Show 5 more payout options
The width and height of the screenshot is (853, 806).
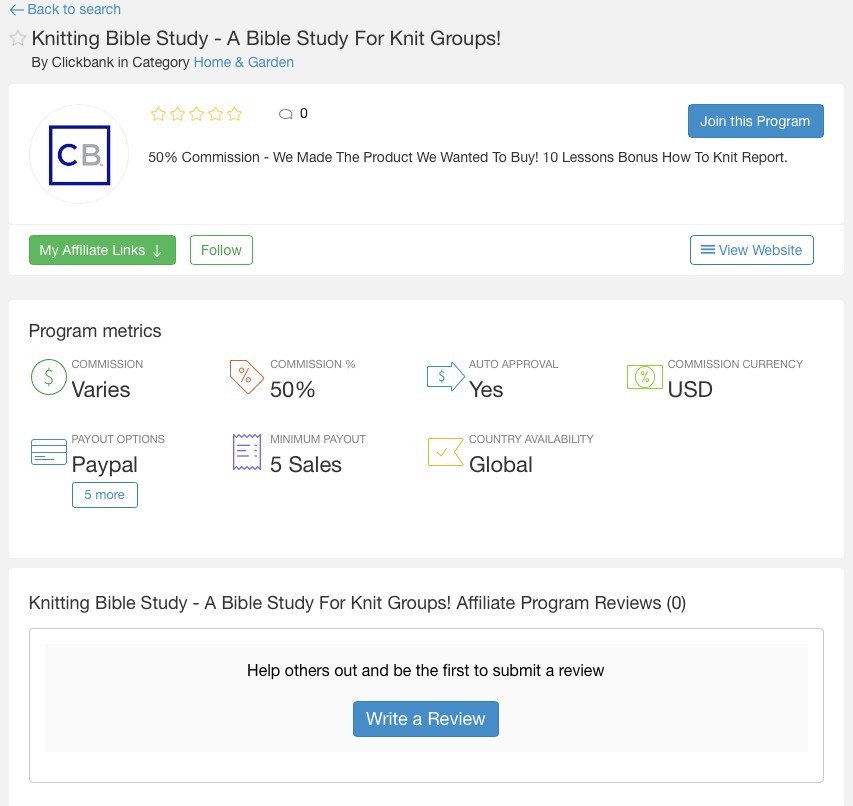coord(104,495)
